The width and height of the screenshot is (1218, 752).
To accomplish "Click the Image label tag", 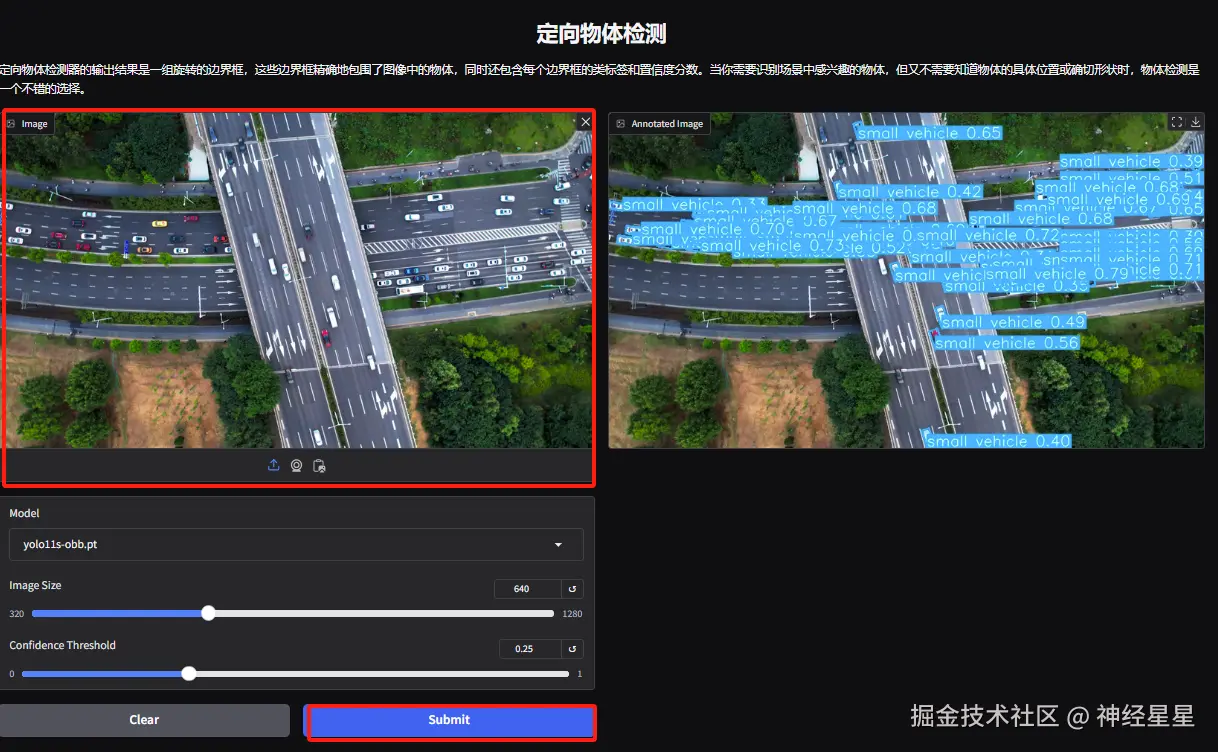I will click(28, 124).
